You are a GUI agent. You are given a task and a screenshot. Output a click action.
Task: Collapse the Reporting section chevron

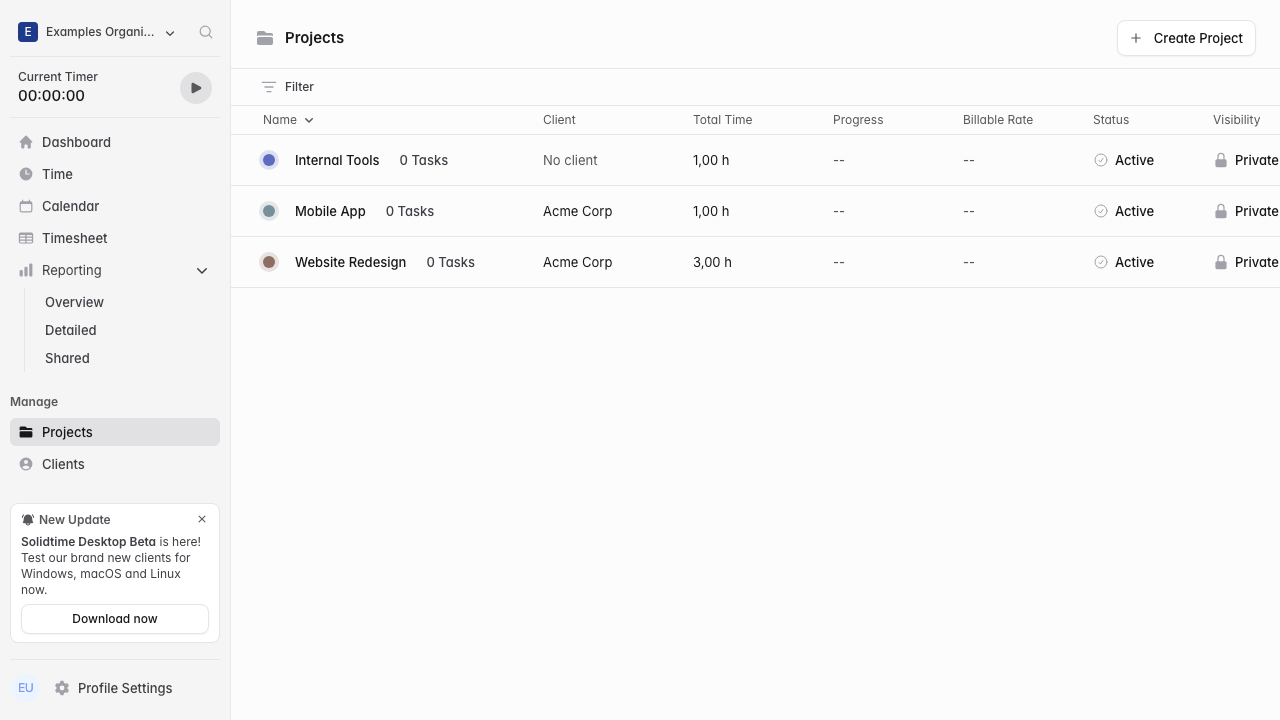pyautogui.click(x=202, y=271)
